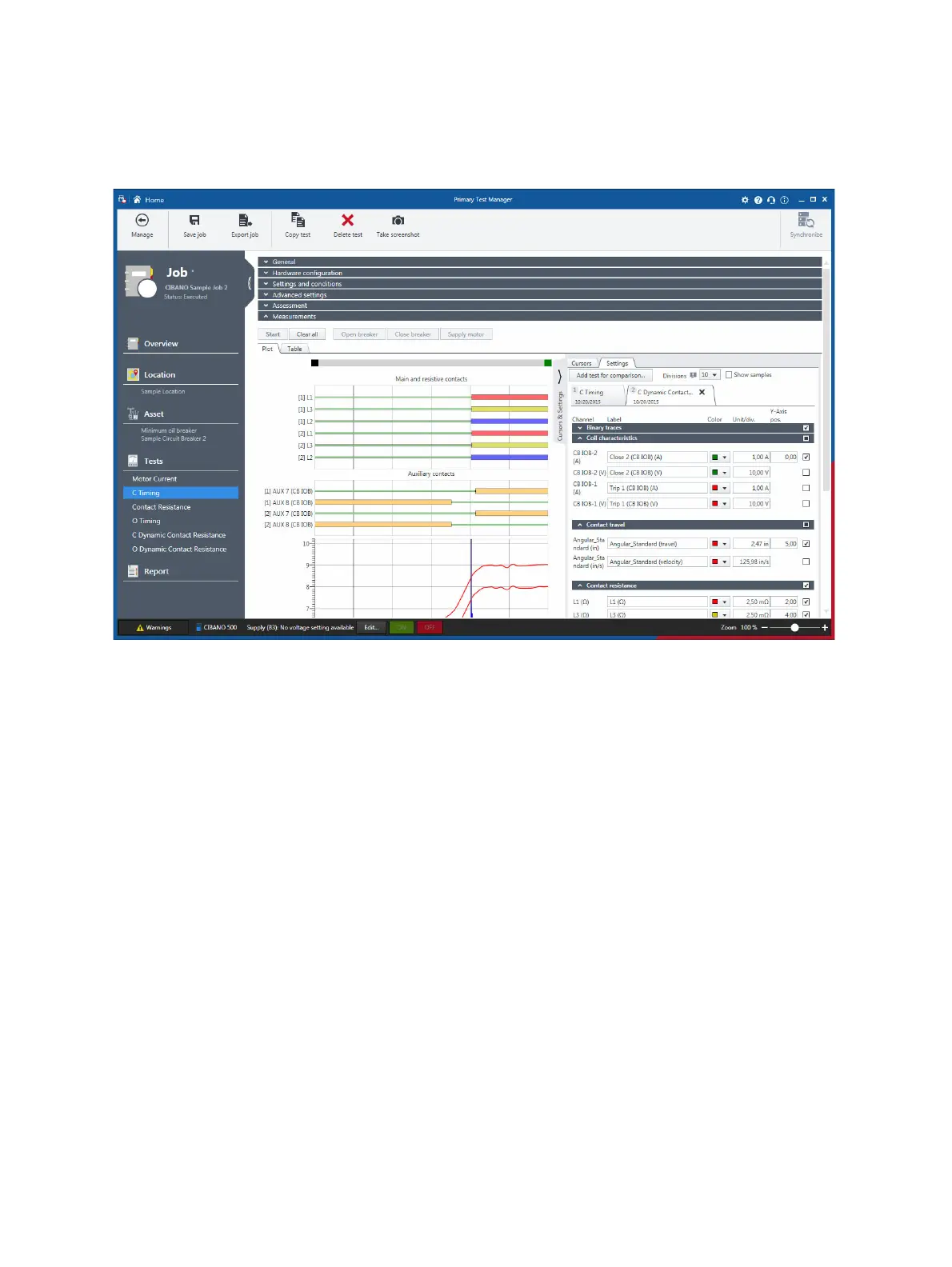This screenshot has height=1267, width=952.
Task: Open color picker for Close 2 (CB IOB) (A)
Action: click(719, 458)
